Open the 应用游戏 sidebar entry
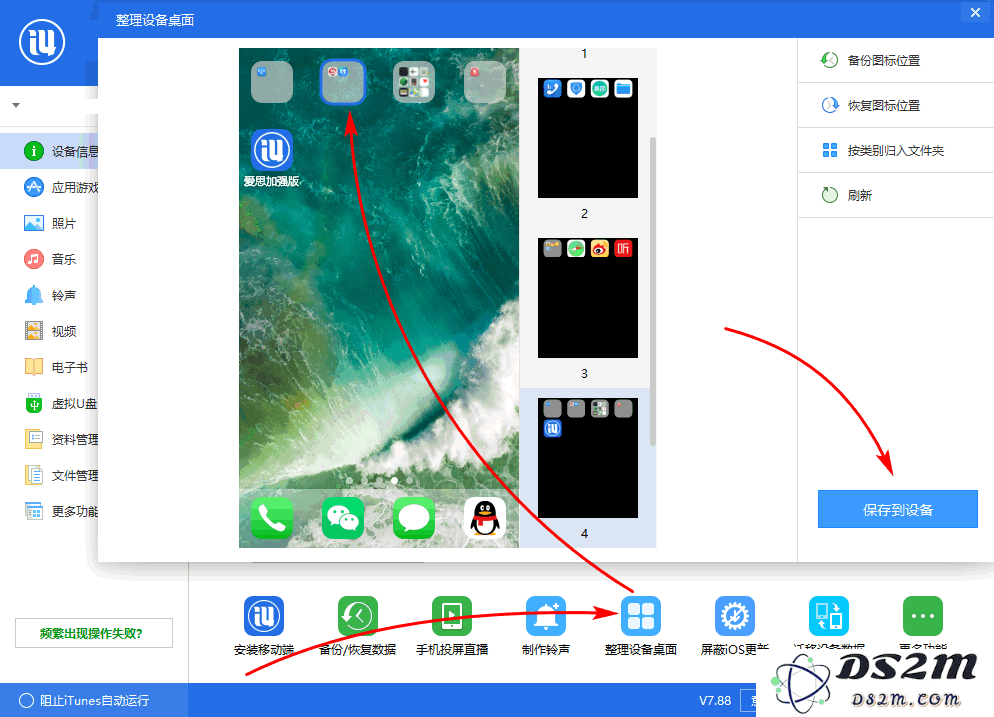This screenshot has width=994, height=717. (x=49, y=187)
